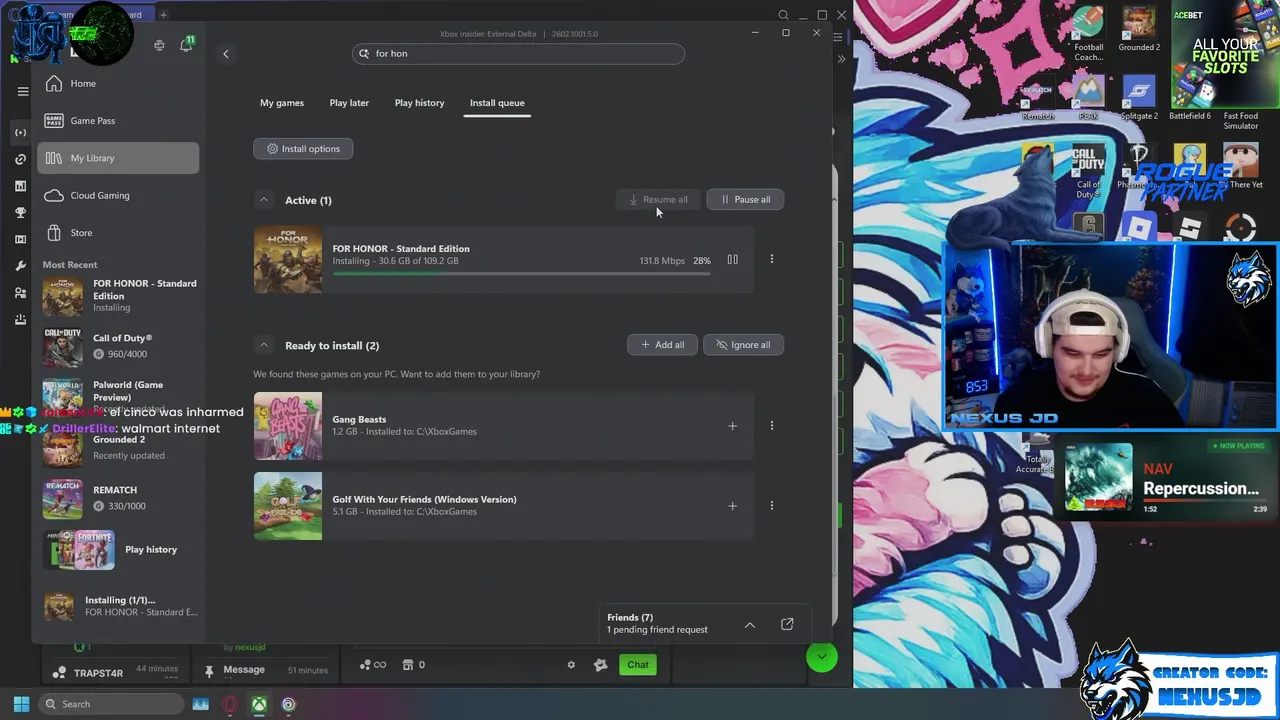Image resolution: width=1280 pixels, height=720 pixels.
Task: Pop out the Friends panel
Action: coord(787,624)
